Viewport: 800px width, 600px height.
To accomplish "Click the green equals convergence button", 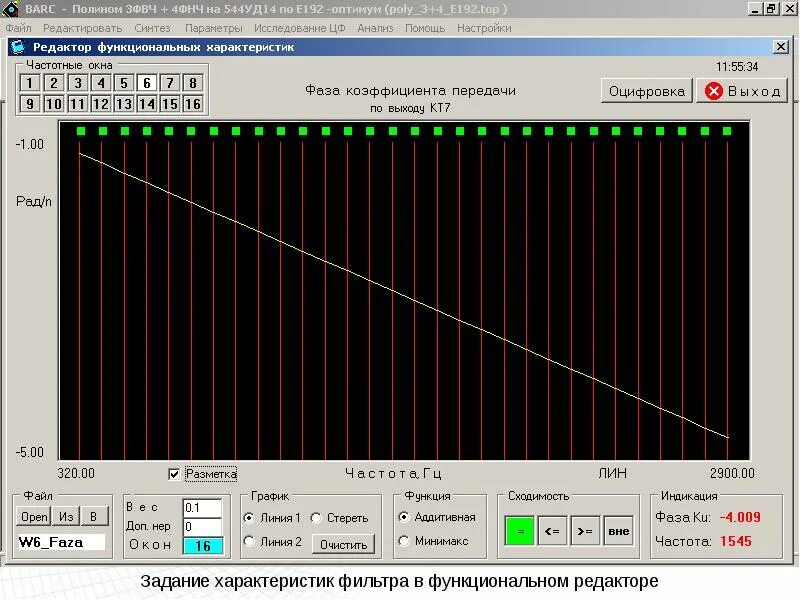I will click(x=520, y=531).
